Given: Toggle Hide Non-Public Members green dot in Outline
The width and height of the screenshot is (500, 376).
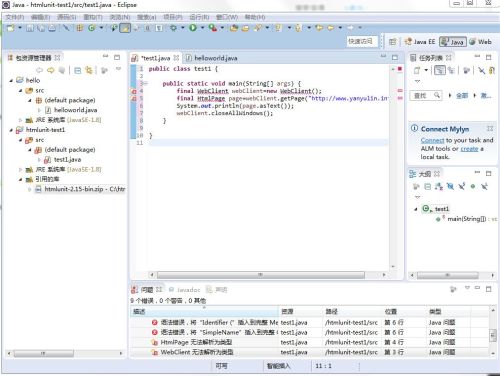Looking at the screenshot, I should click(x=473, y=186).
